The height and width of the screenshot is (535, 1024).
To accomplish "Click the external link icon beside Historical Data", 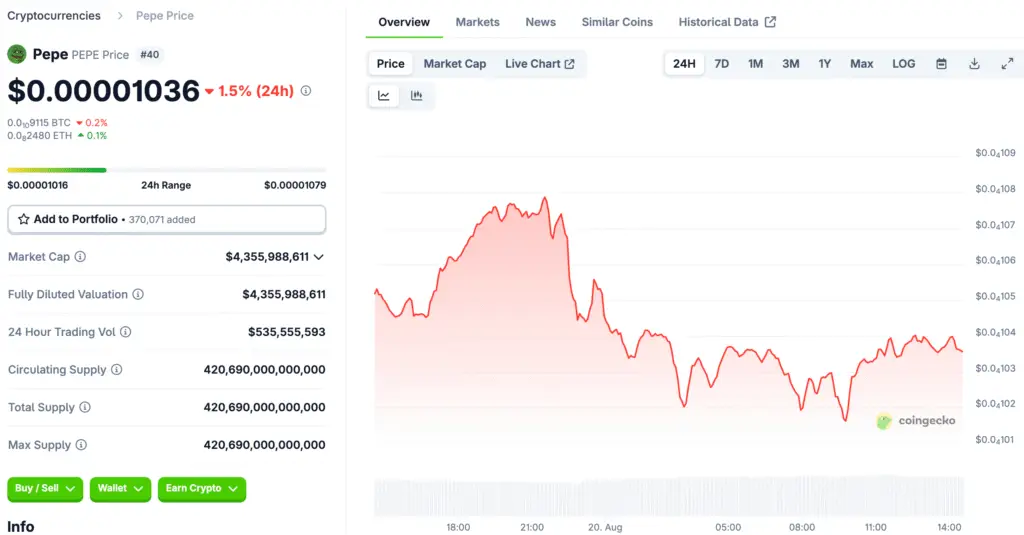I will (771, 22).
